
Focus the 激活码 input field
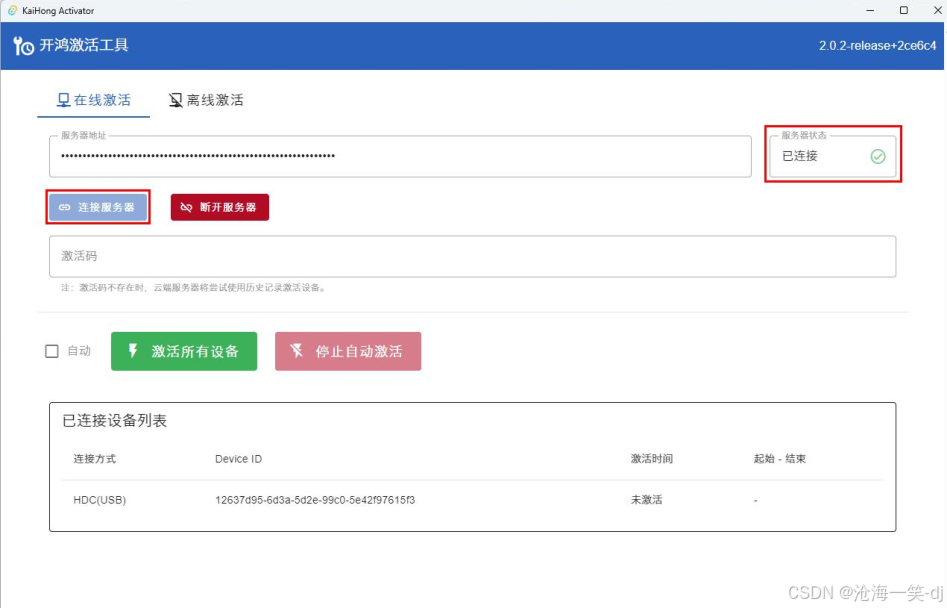[472, 256]
